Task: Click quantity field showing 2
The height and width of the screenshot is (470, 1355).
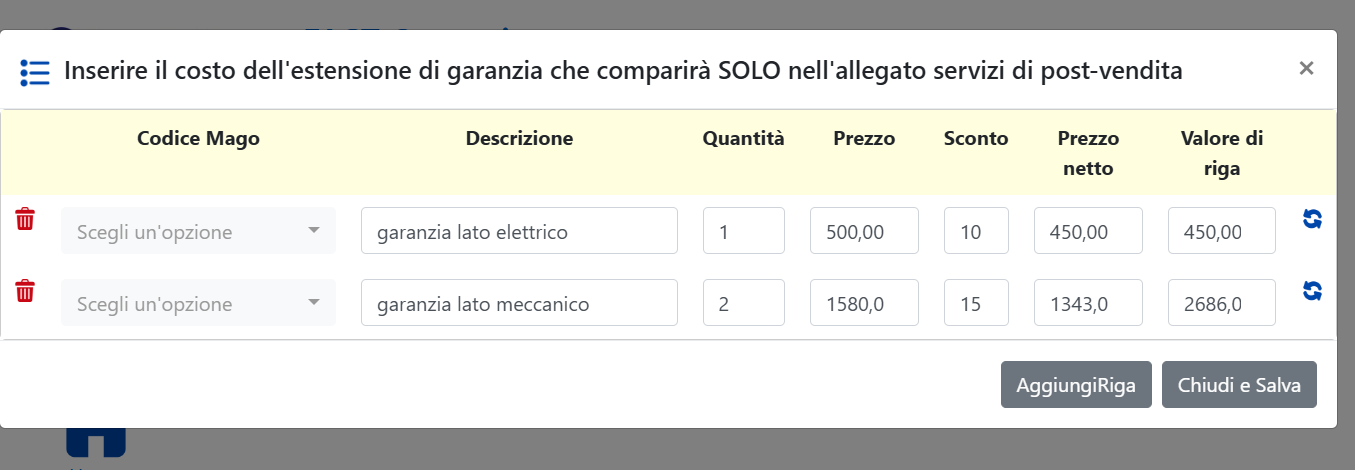Action: pyautogui.click(x=743, y=303)
